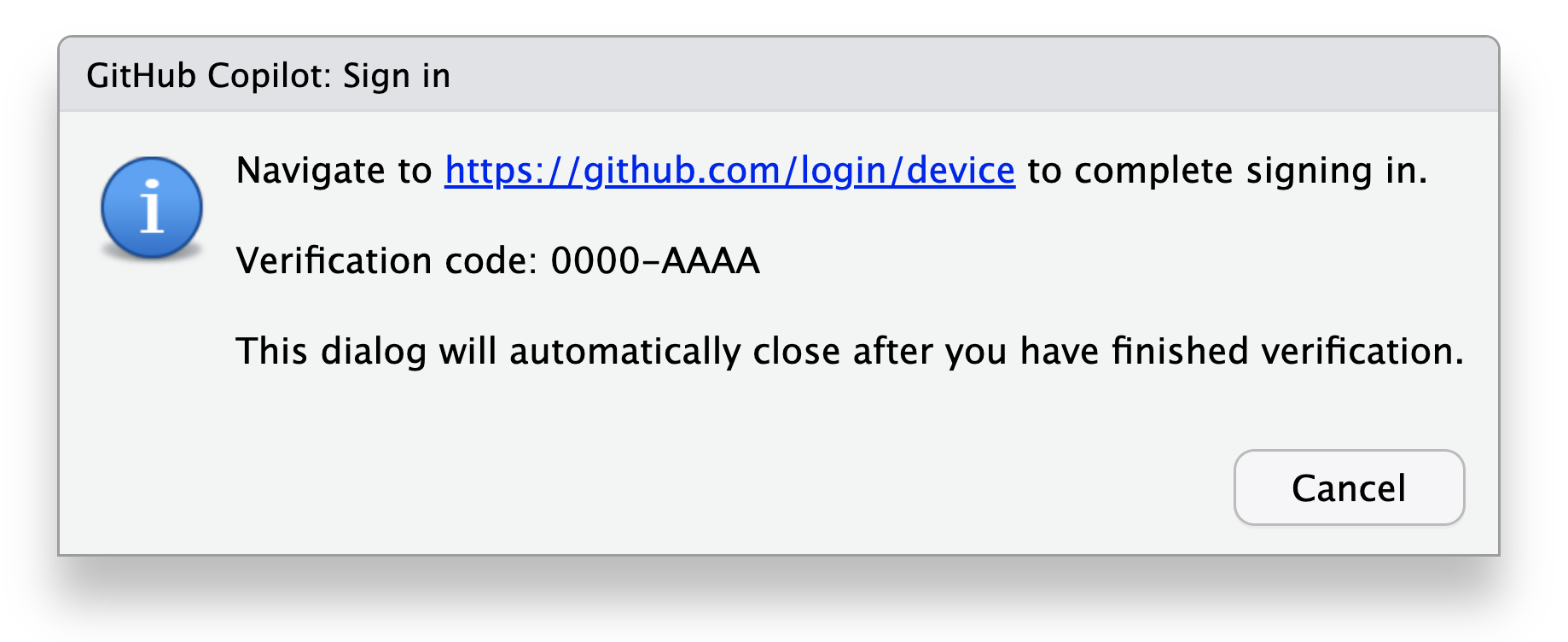Click the white letter i inside the info icon
The image size is (1568, 642).
coord(152,207)
